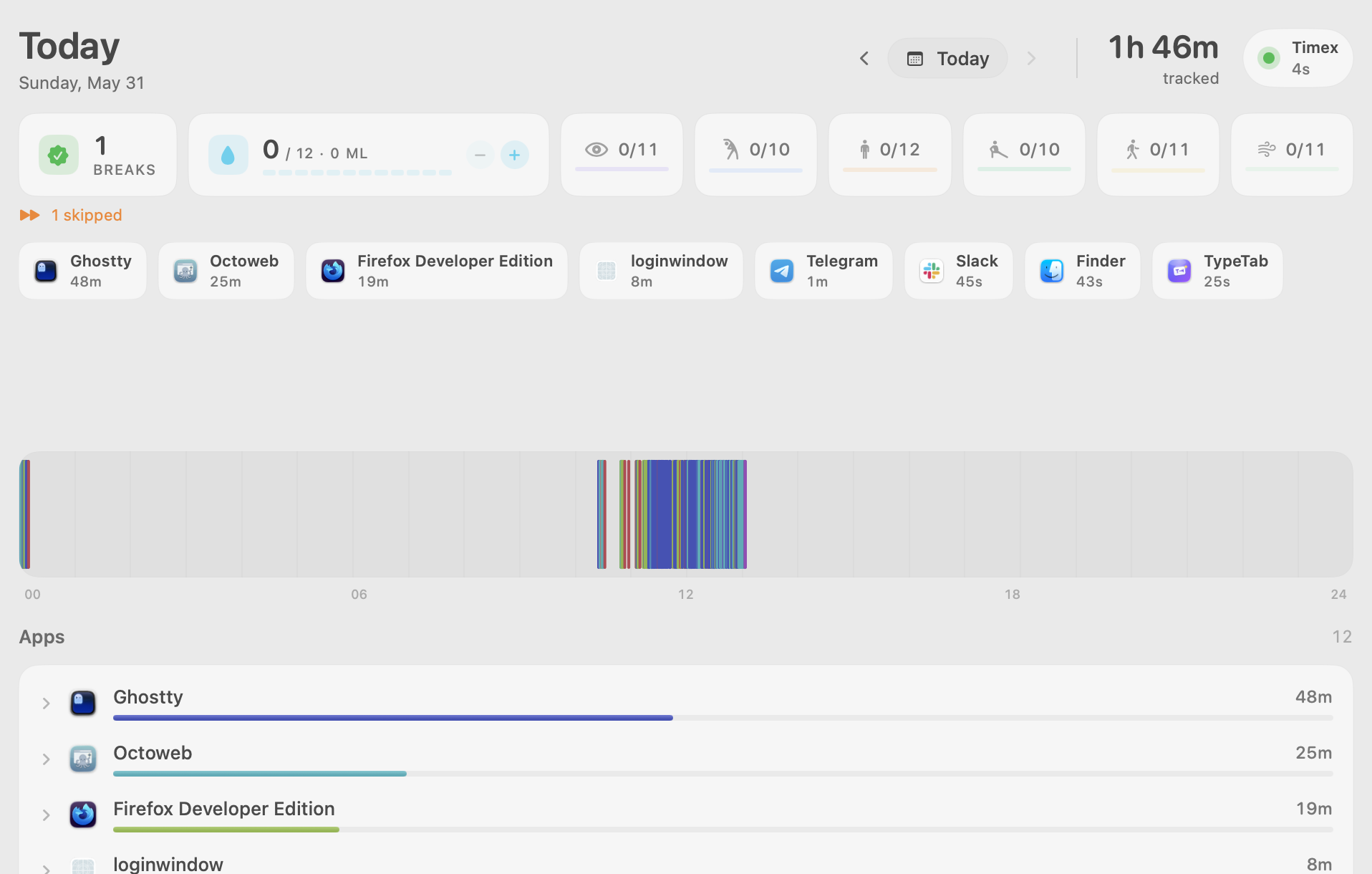Click the Firefox icon in Apps list
The width and height of the screenshot is (1372, 874).
click(x=83, y=815)
